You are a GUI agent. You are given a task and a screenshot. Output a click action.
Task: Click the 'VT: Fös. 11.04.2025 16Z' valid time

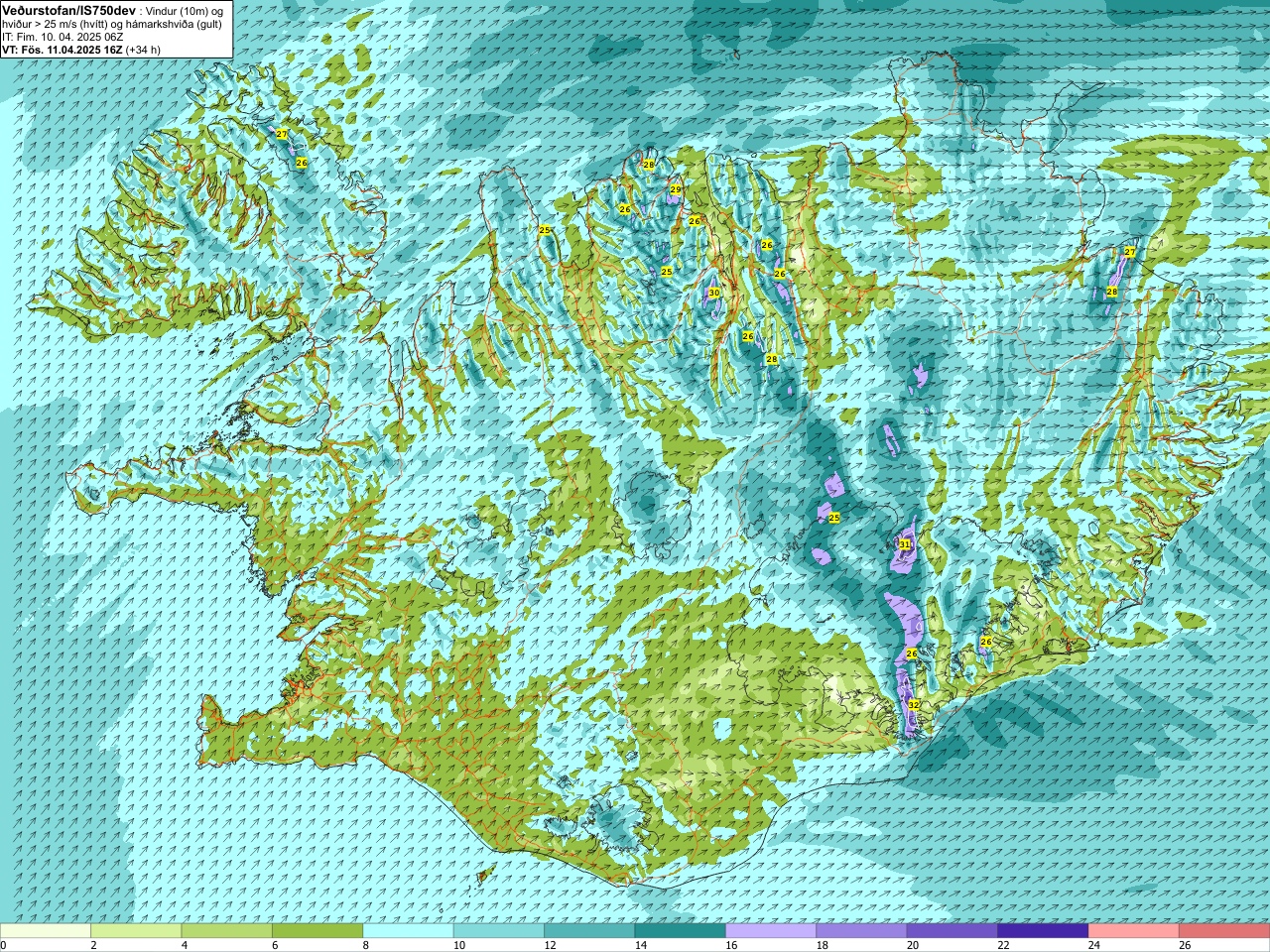click(63, 50)
